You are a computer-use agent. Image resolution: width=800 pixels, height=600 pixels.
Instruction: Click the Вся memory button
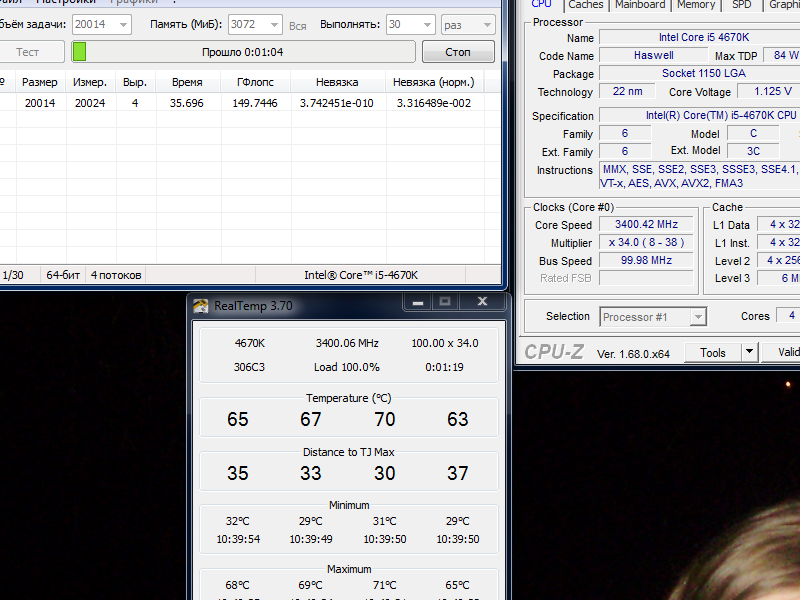[297, 26]
